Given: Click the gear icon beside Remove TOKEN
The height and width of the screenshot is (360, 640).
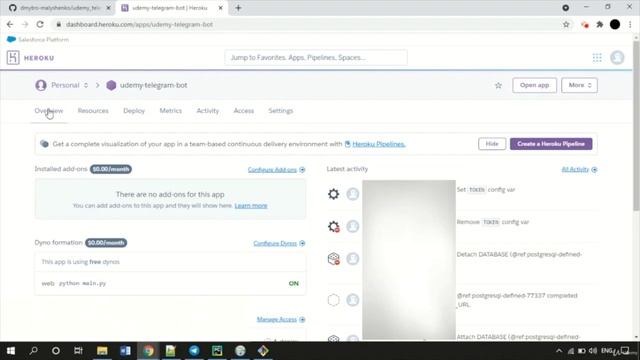Looking at the screenshot, I should [333, 226].
